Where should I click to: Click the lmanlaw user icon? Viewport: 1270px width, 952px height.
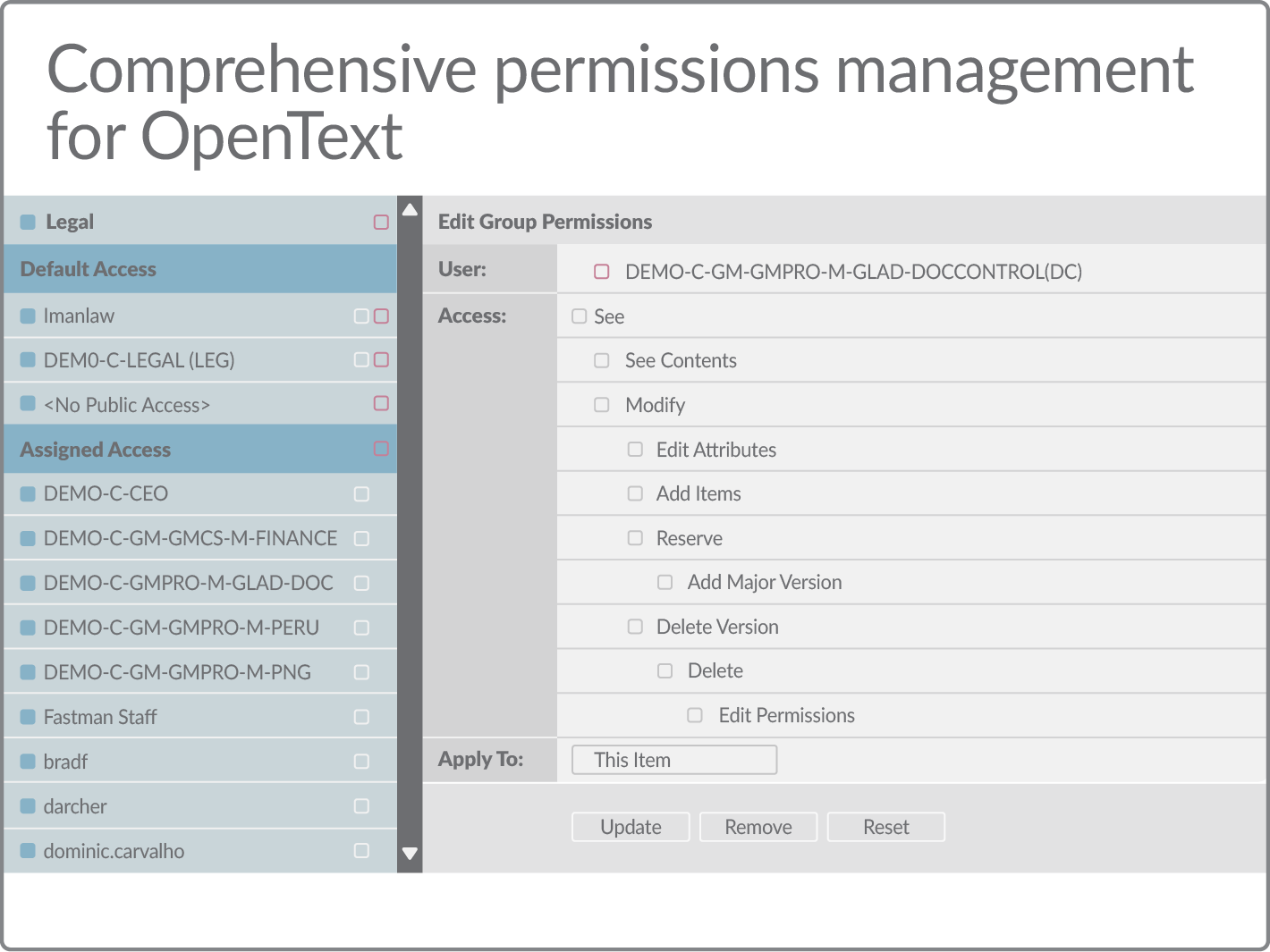click(x=29, y=316)
